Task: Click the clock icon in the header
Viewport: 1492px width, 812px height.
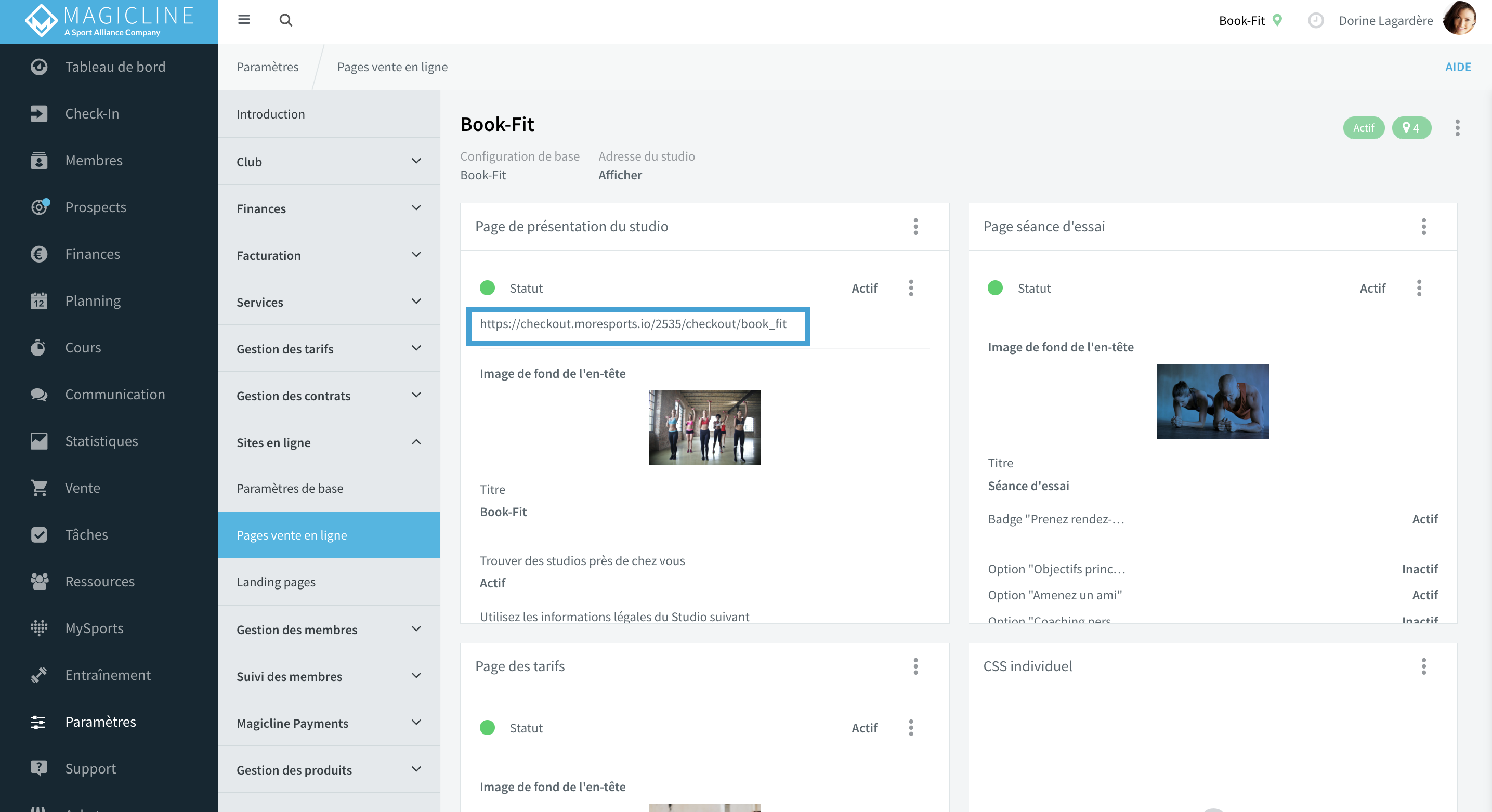Action: (1315, 21)
